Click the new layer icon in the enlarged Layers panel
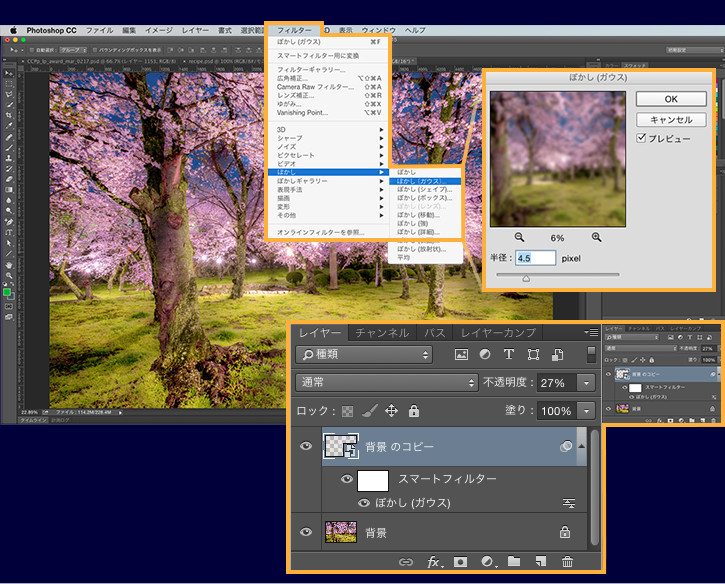The image size is (725, 584). click(x=541, y=561)
